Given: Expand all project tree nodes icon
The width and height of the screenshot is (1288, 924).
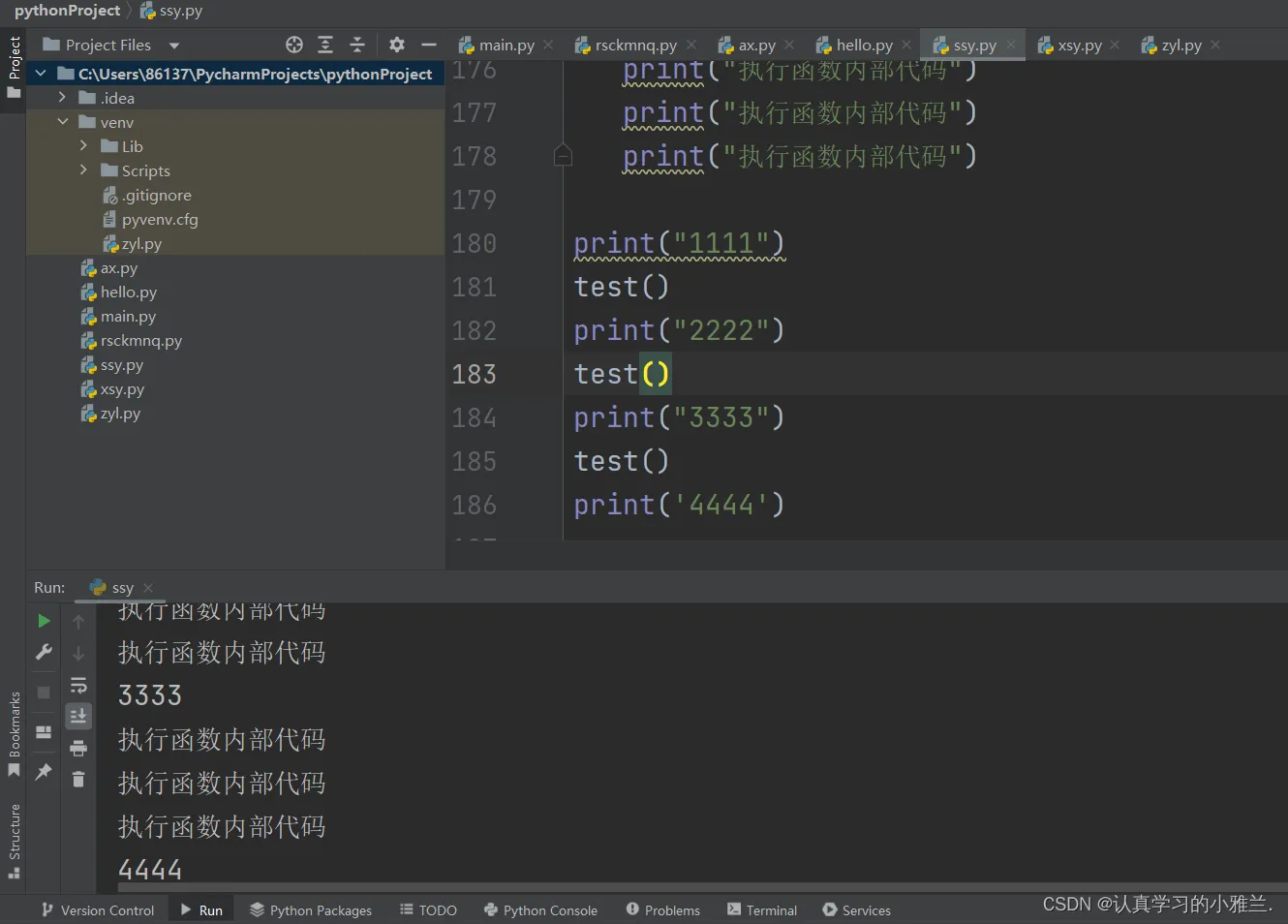Looking at the screenshot, I should 325,45.
